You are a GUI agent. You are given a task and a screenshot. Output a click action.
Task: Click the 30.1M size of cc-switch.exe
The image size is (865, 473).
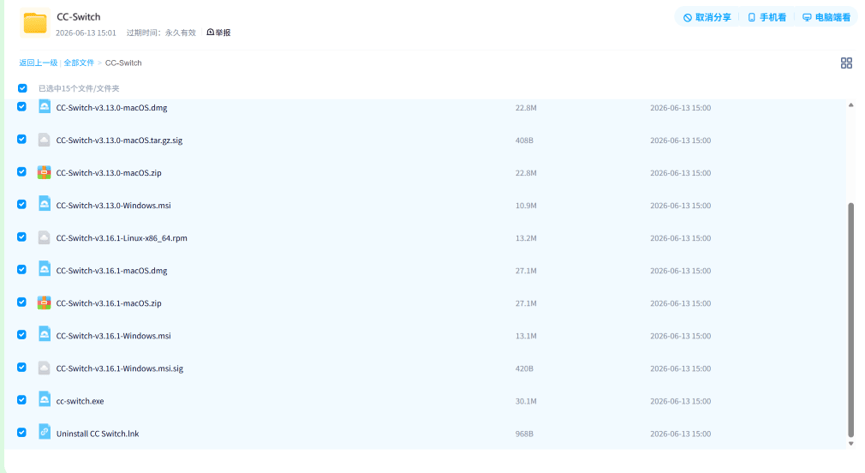[526, 401]
